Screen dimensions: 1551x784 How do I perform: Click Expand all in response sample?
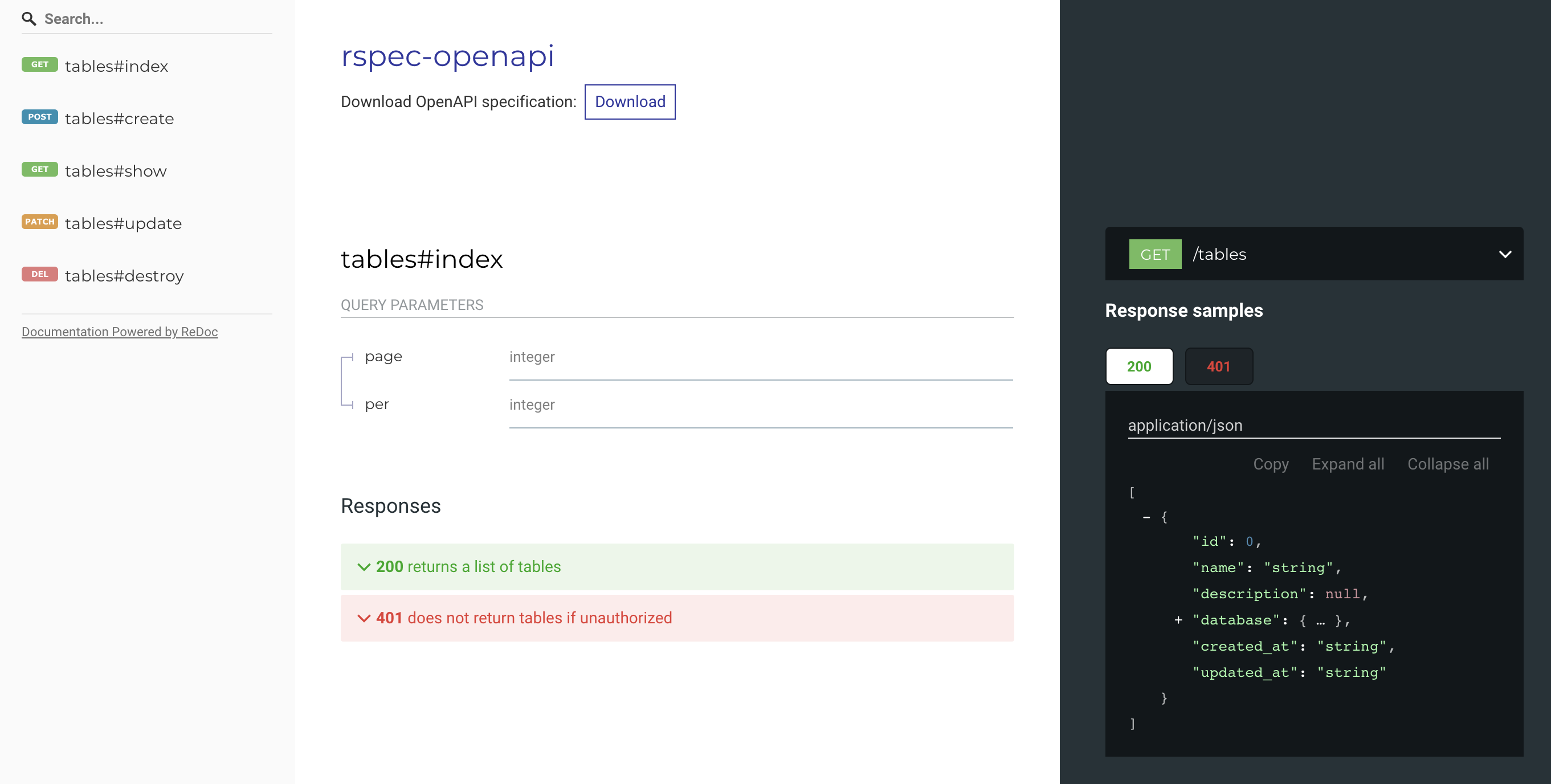tap(1348, 464)
